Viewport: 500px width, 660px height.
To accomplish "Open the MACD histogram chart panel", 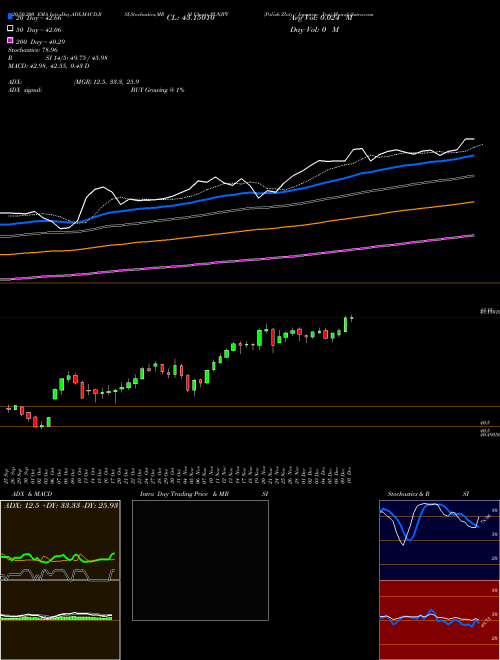I will tap(60, 620).
